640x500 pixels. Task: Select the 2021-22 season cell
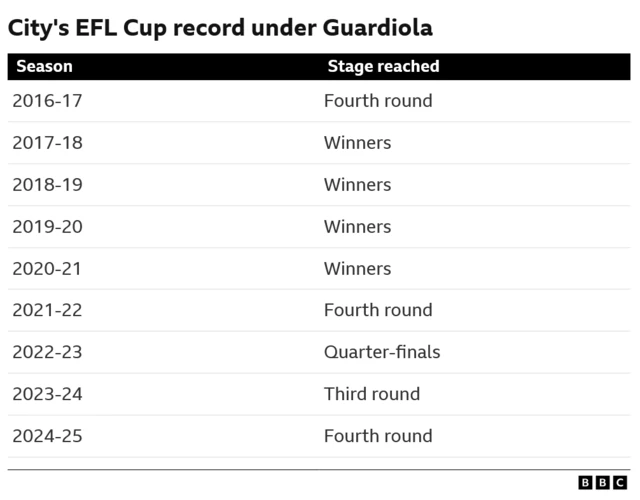click(47, 311)
